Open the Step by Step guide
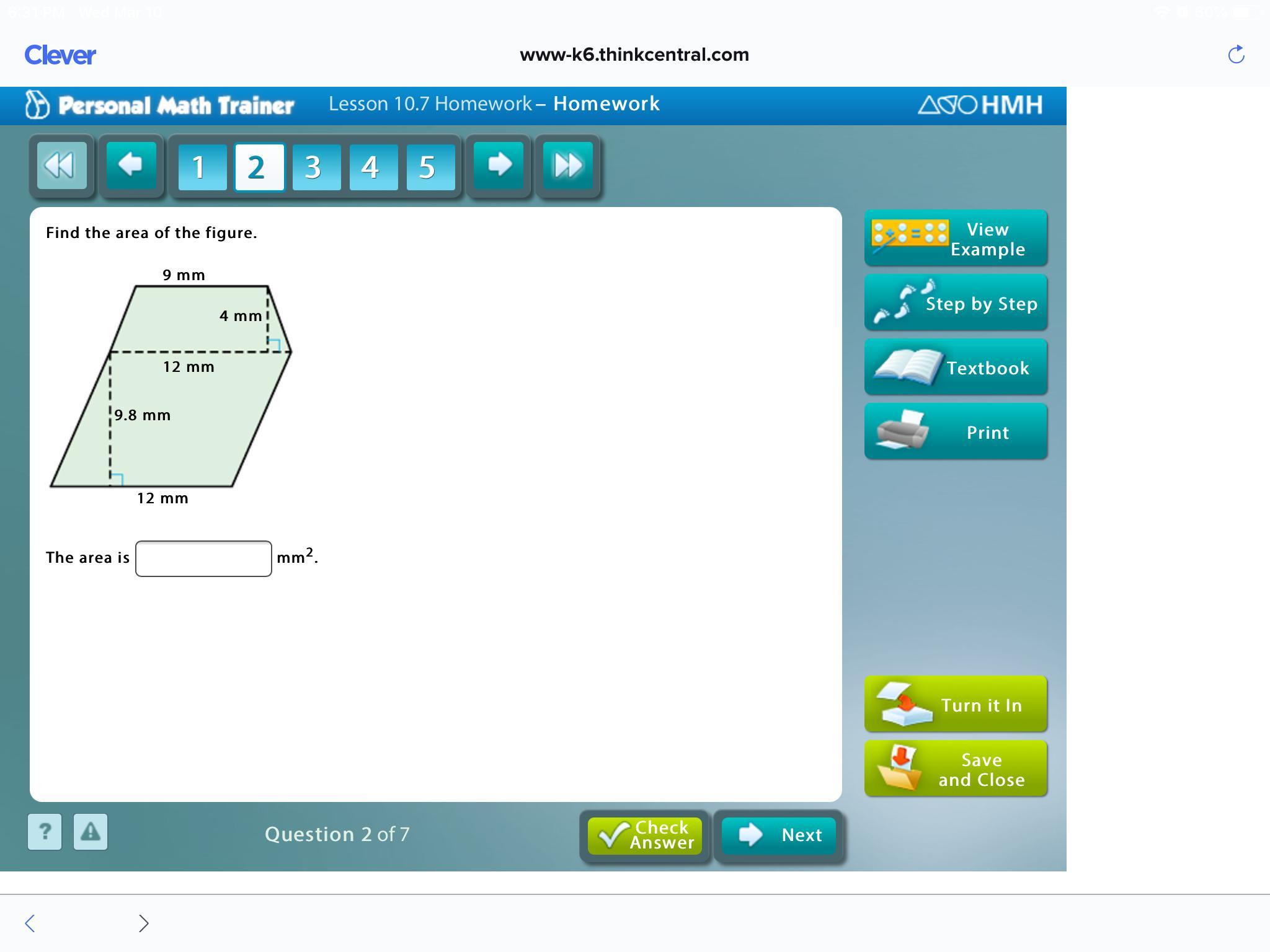Screen dimensions: 1270x952 [956, 303]
